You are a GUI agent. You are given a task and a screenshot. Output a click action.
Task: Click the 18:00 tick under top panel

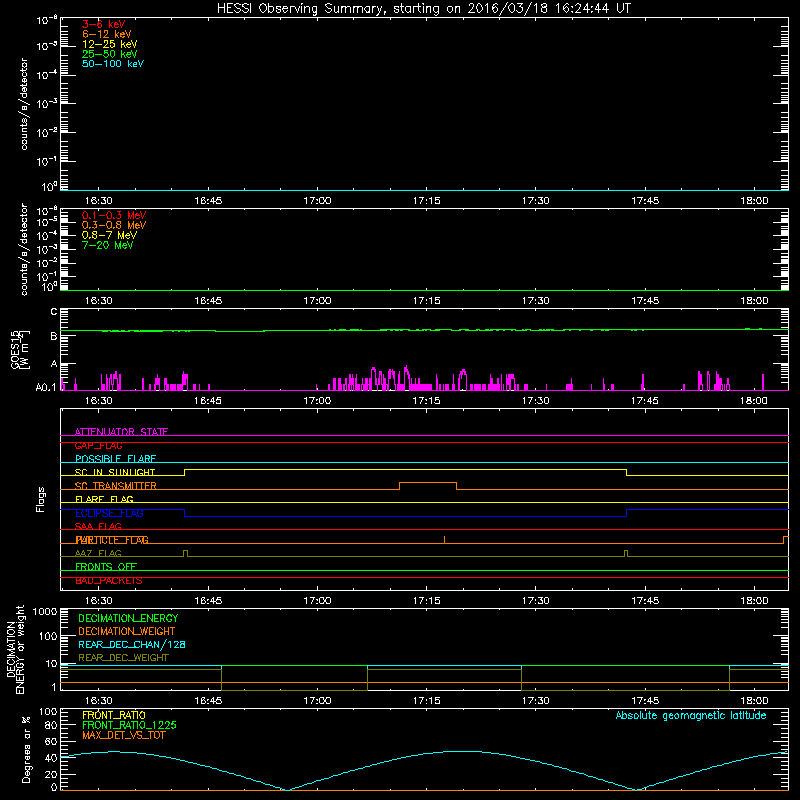(754, 201)
